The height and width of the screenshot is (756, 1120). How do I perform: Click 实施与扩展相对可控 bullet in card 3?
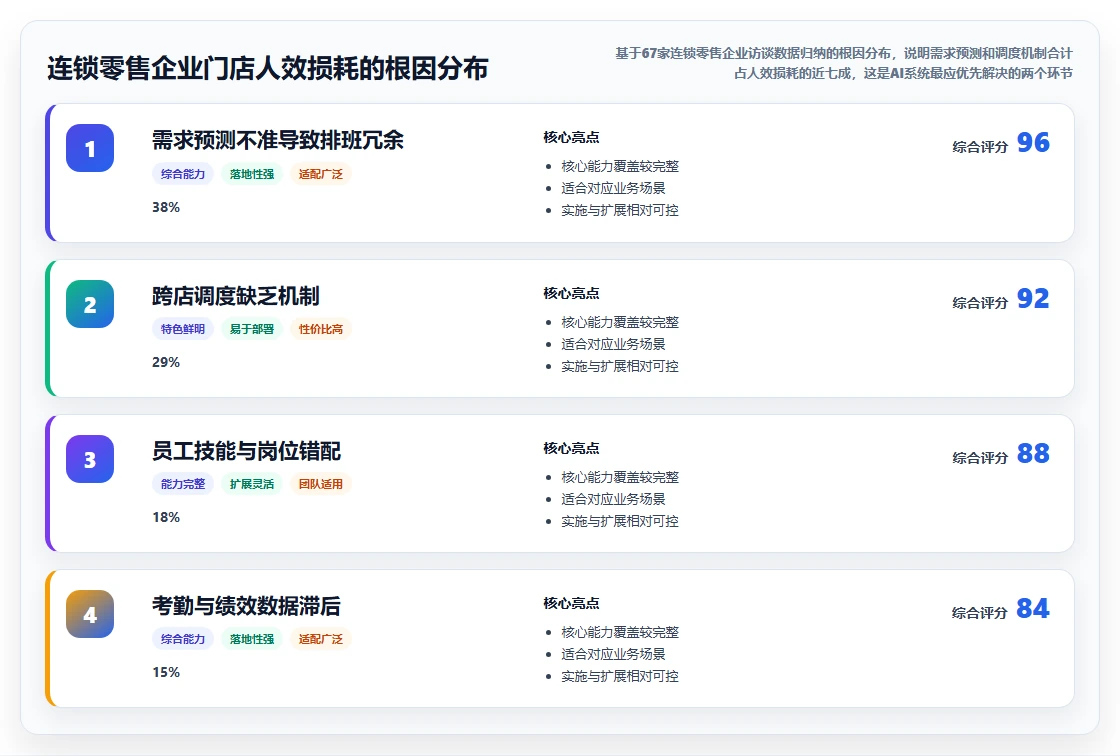click(620, 522)
